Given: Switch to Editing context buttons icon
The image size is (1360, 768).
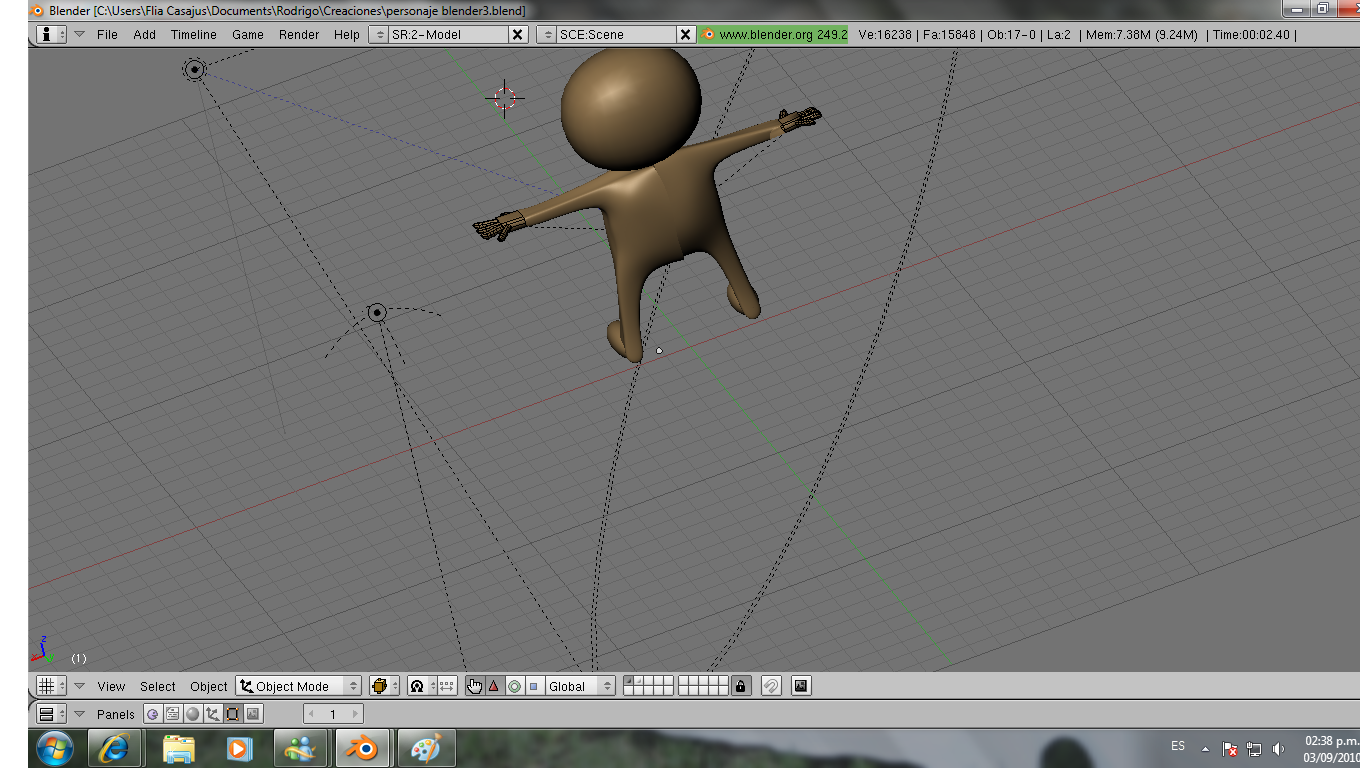Looking at the screenshot, I should (x=233, y=714).
